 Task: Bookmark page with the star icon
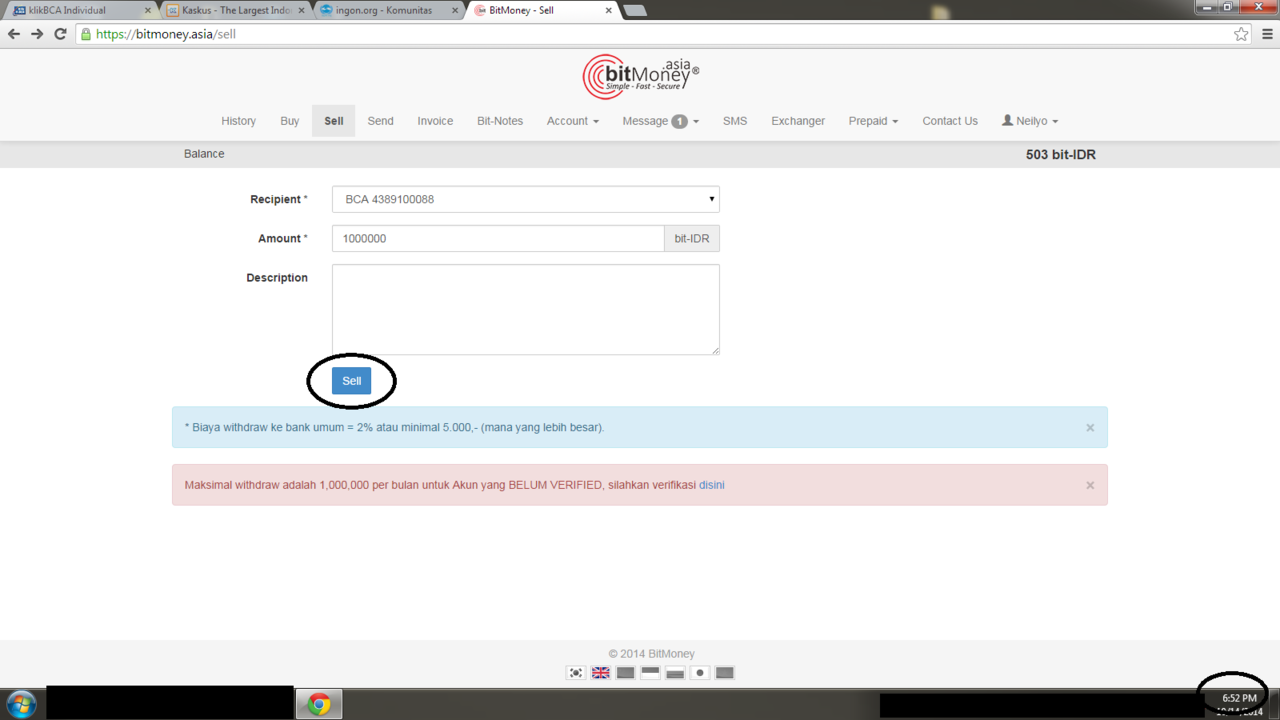pyautogui.click(x=1241, y=34)
